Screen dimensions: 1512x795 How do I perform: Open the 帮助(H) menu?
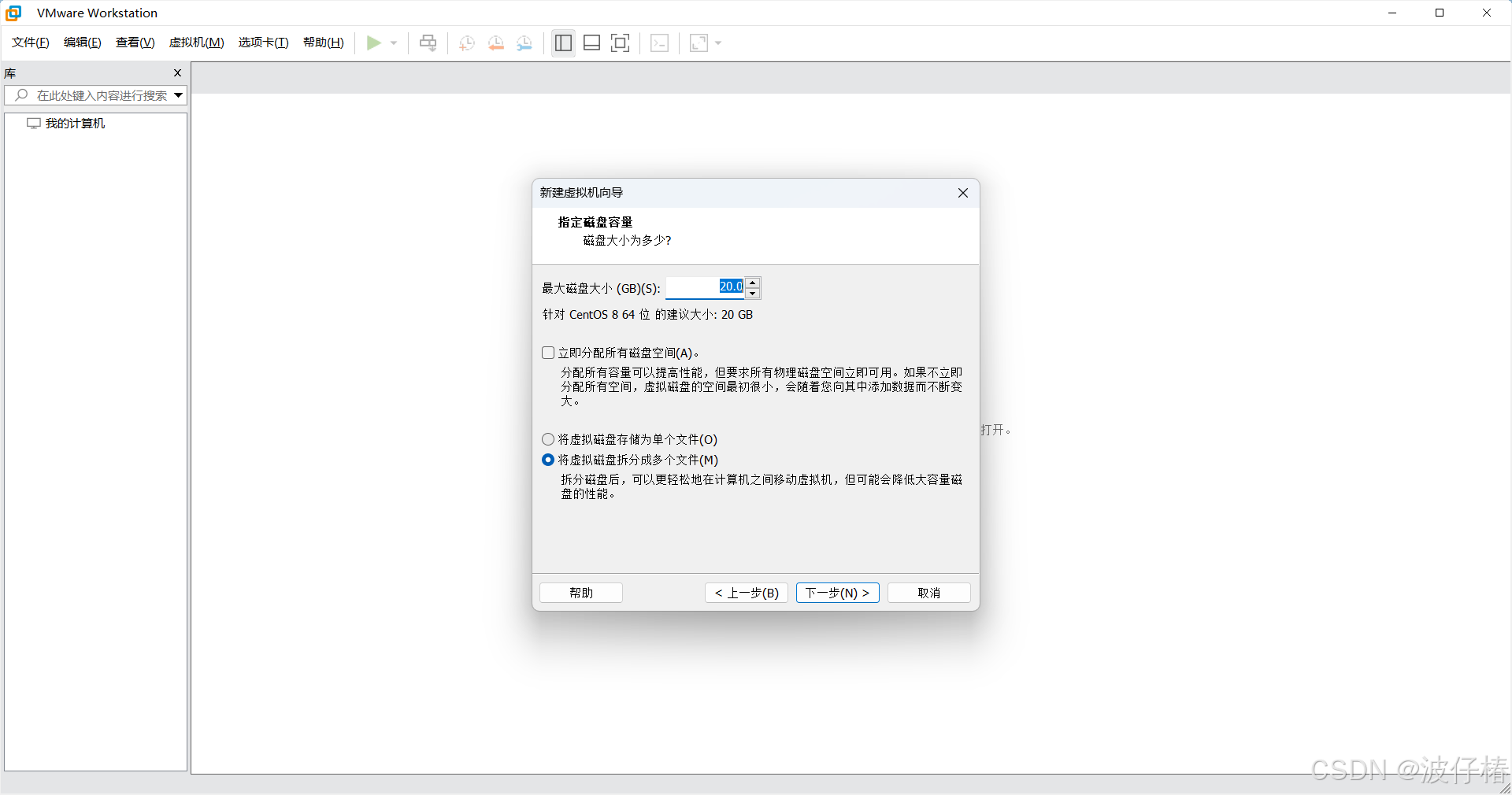tap(323, 43)
